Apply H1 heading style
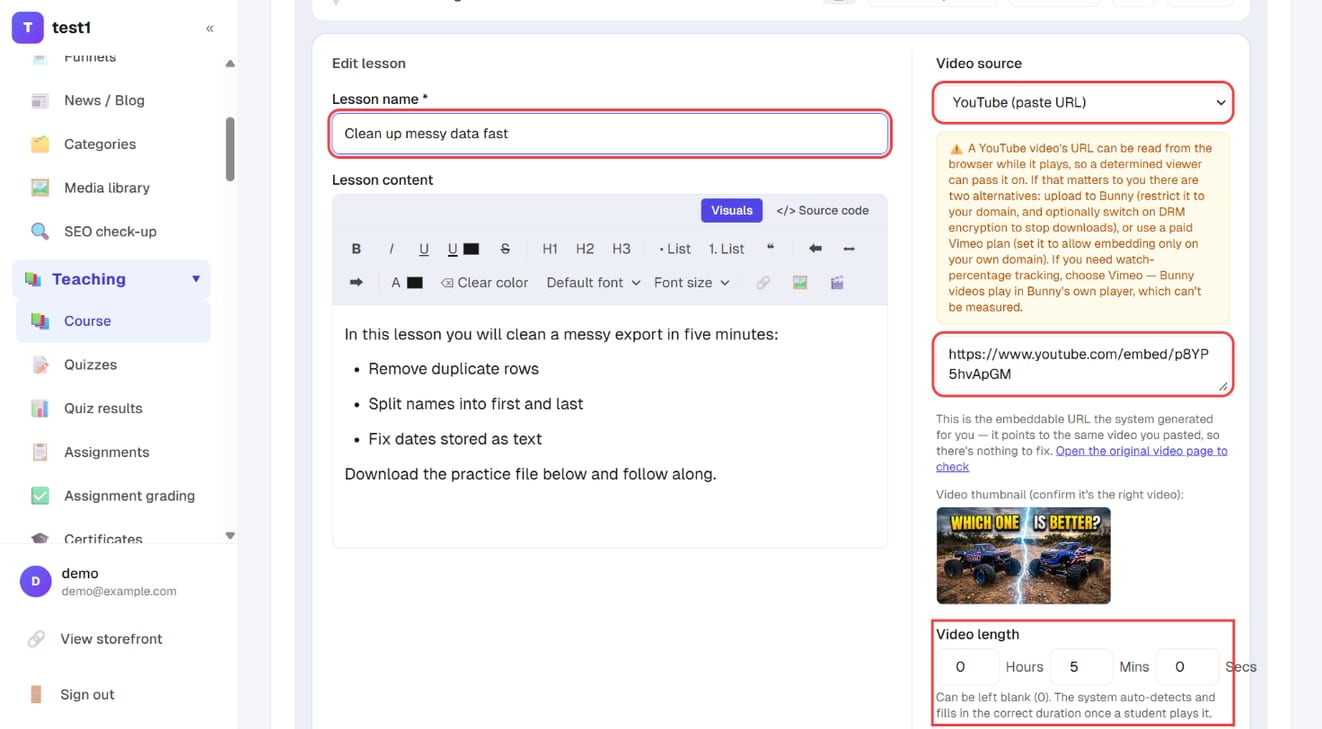The height and width of the screenshot is (729, 1322). coord(550,249)
